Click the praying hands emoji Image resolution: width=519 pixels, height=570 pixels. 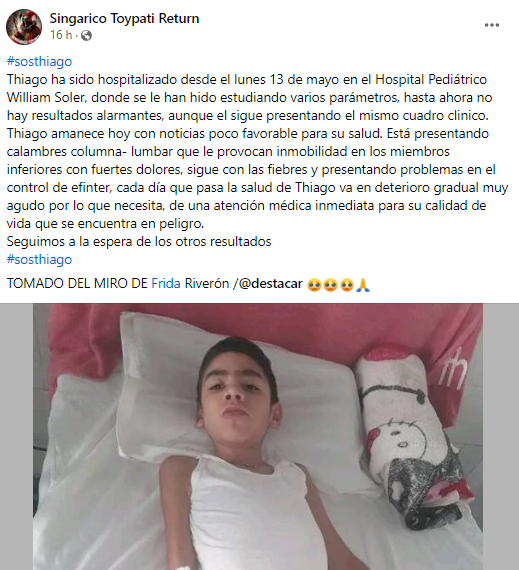pyautogui.click(x=363, y=284)
